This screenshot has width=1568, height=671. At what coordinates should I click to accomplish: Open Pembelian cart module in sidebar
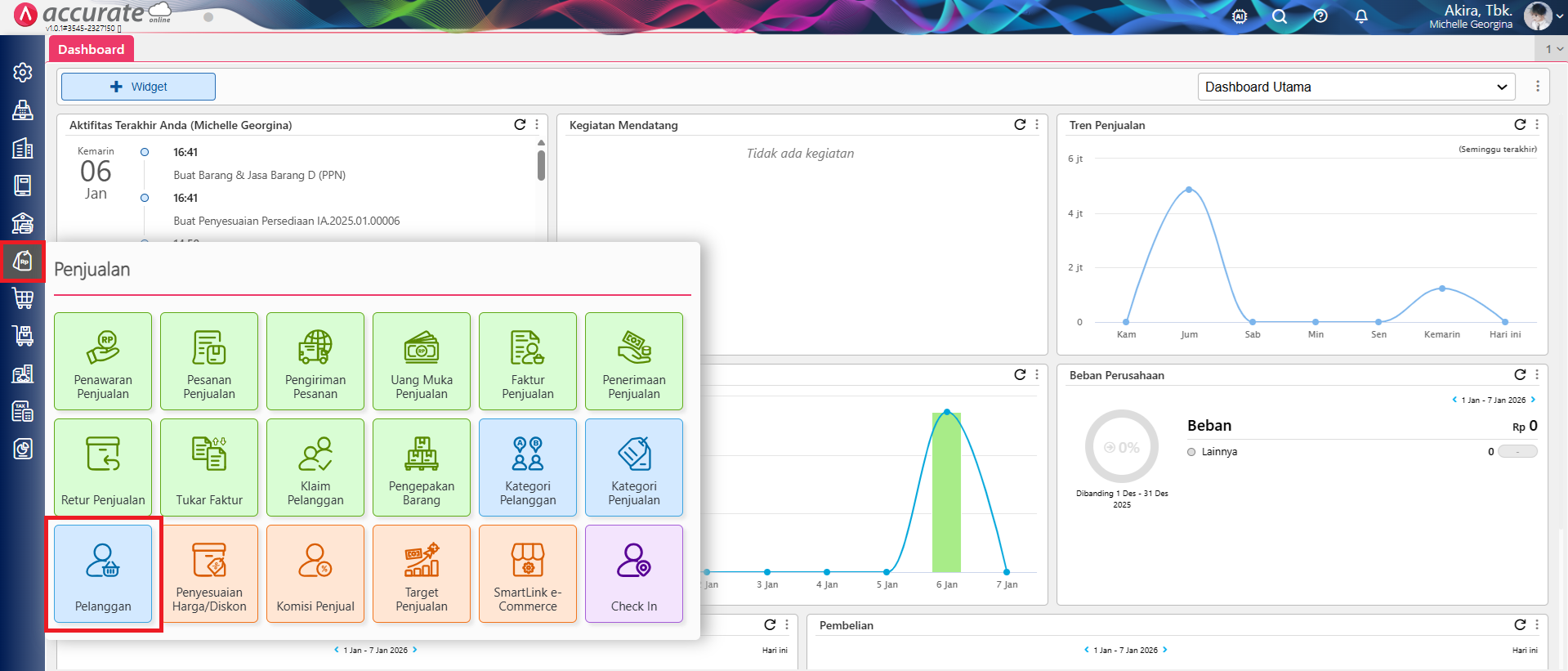23,298
